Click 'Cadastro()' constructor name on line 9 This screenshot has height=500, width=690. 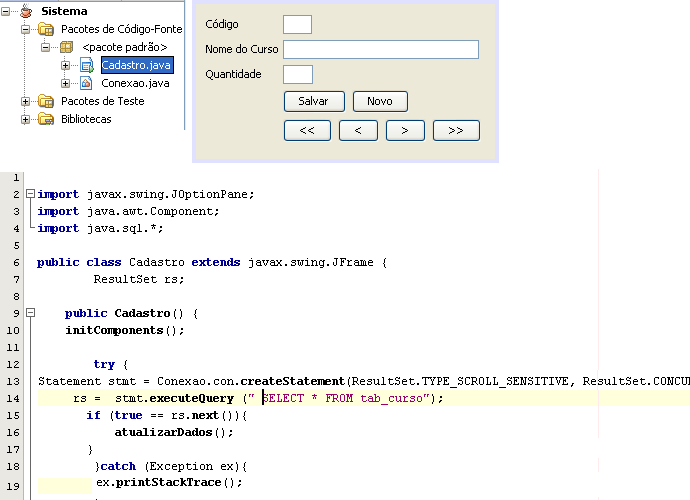pos(149,313)
